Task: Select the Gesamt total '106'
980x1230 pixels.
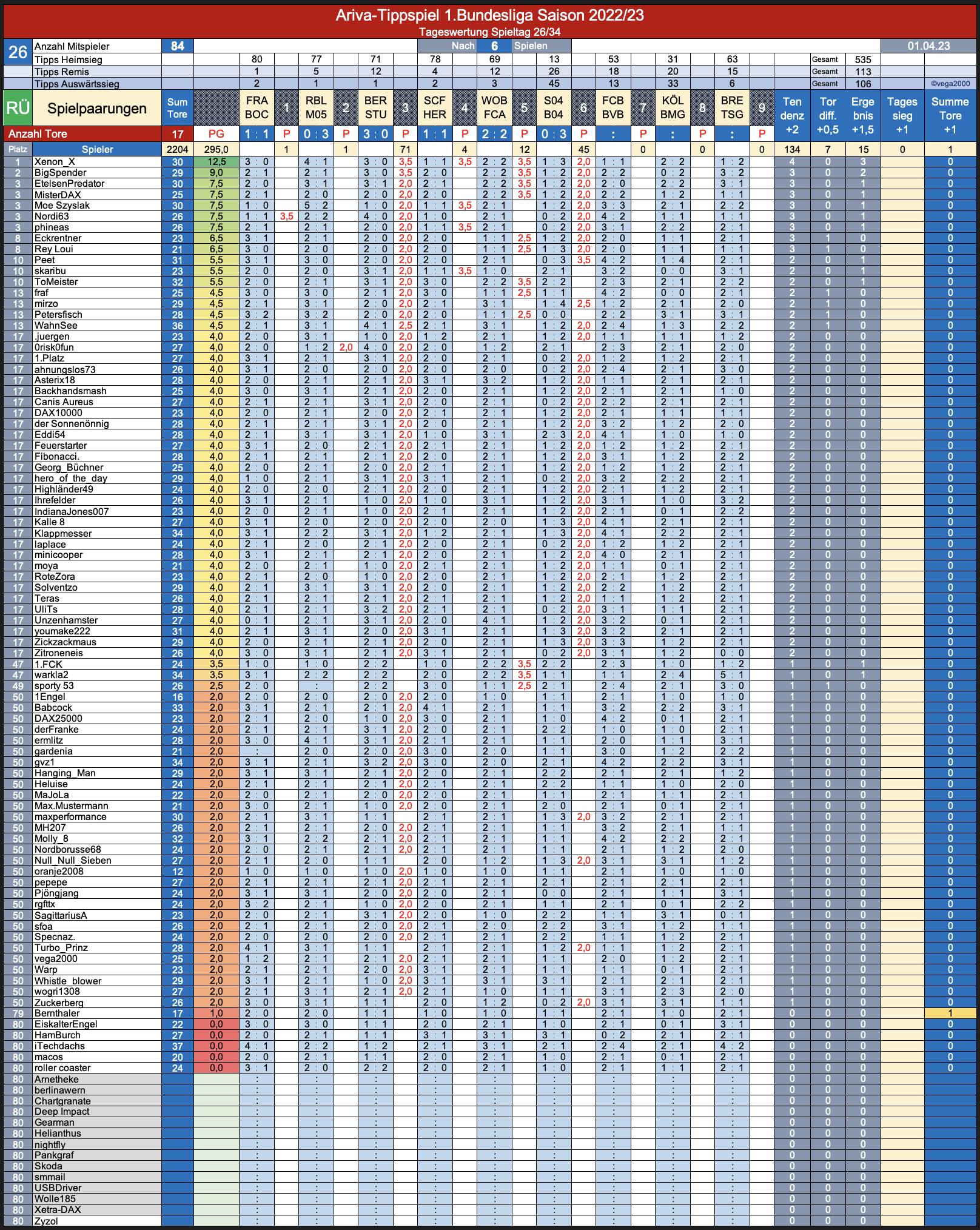Action: (x=863, y=84)
